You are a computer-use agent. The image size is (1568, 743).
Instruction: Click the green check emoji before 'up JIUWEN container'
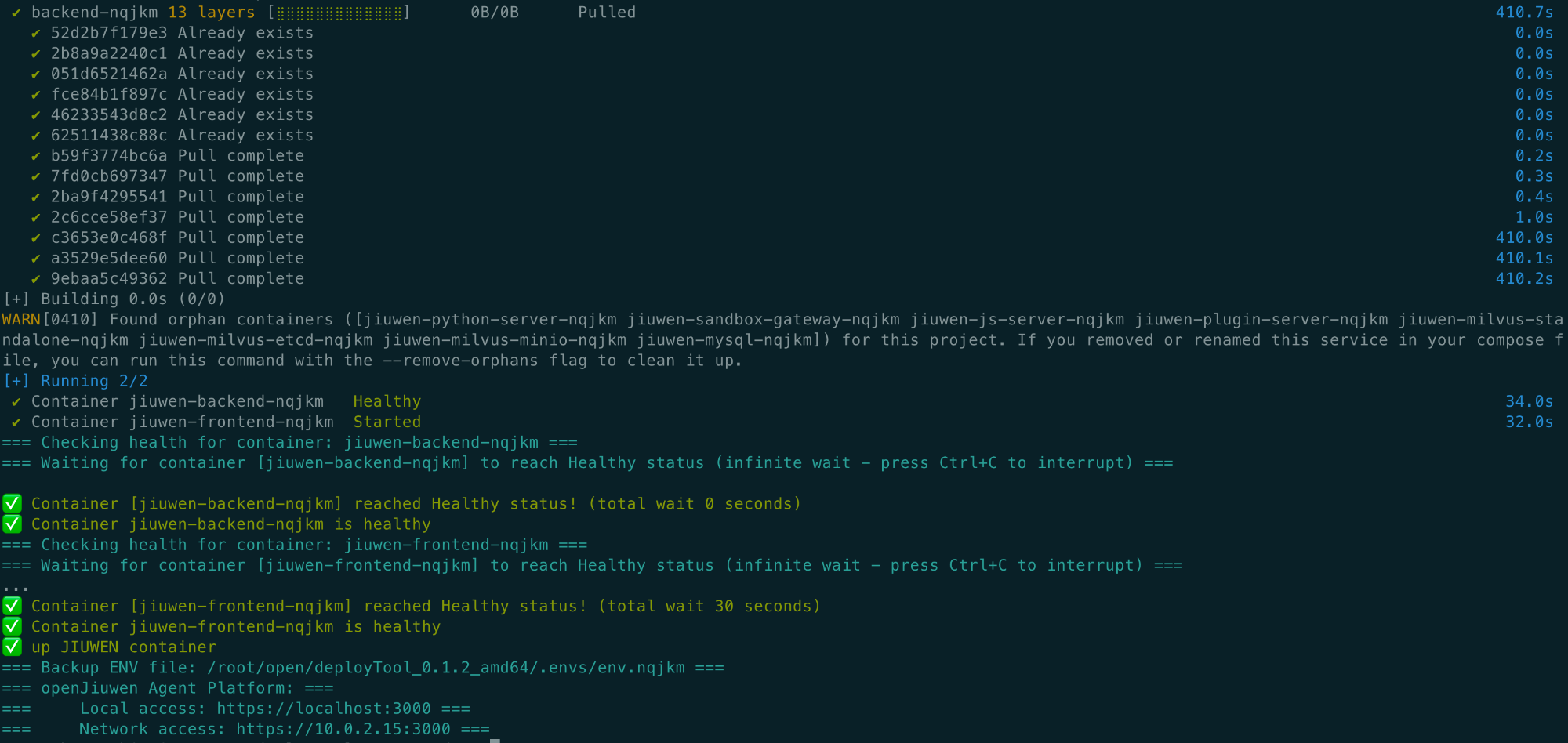(12, 647)
